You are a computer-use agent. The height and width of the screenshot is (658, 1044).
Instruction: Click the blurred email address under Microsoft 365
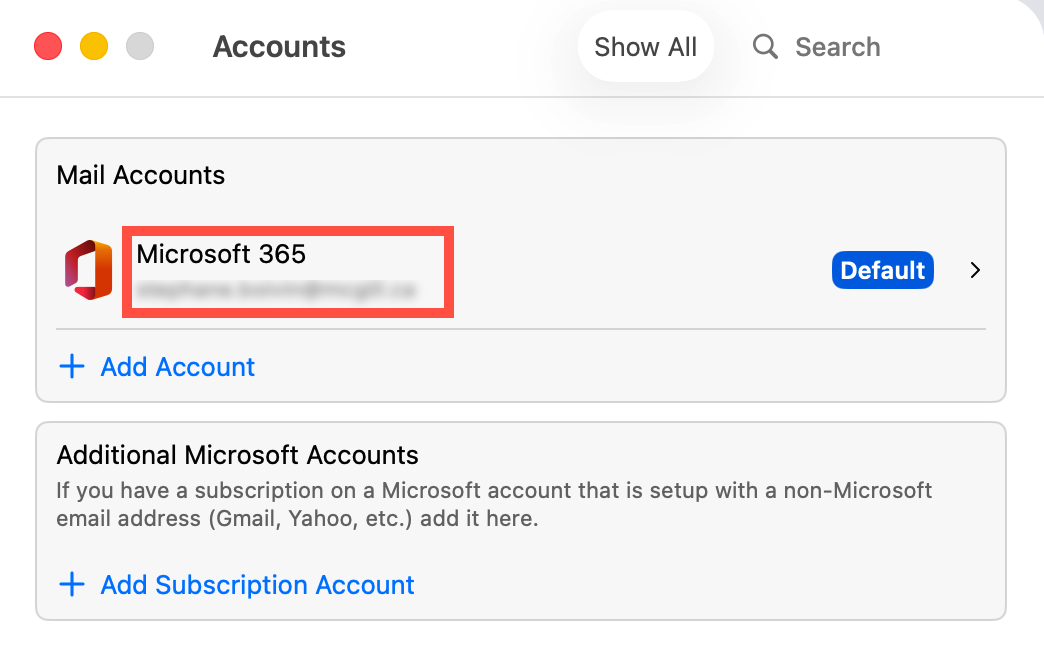pos(277,291)
